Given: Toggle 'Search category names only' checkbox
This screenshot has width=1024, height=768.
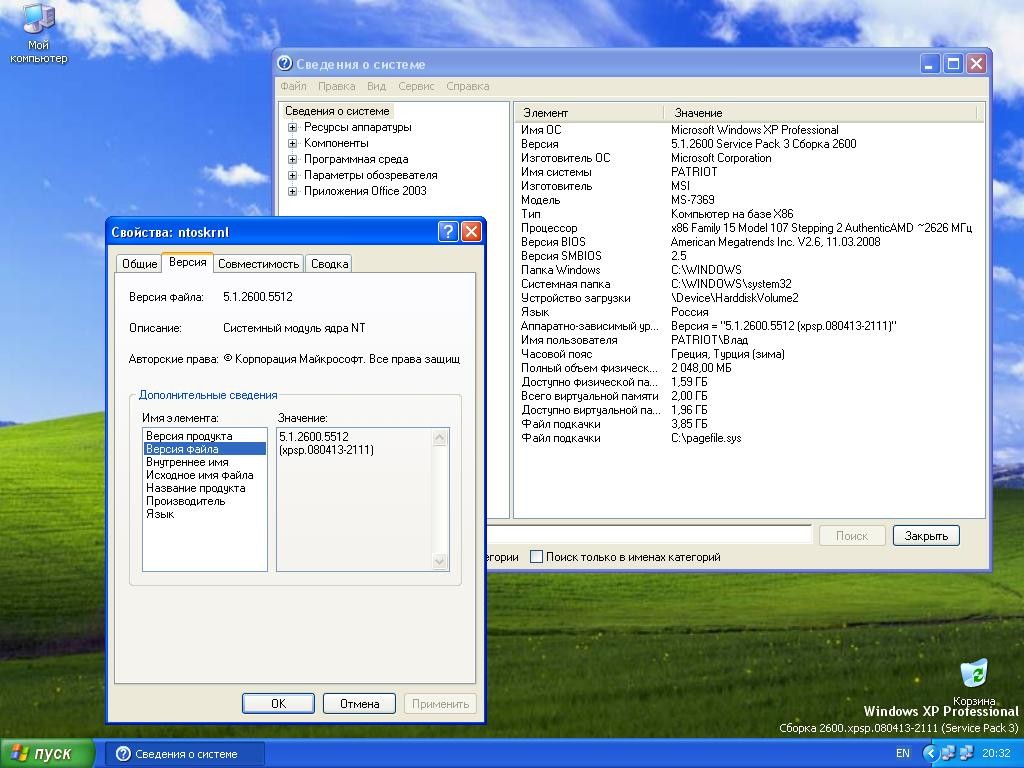Looking at the screenshot, I should [536, 557].
